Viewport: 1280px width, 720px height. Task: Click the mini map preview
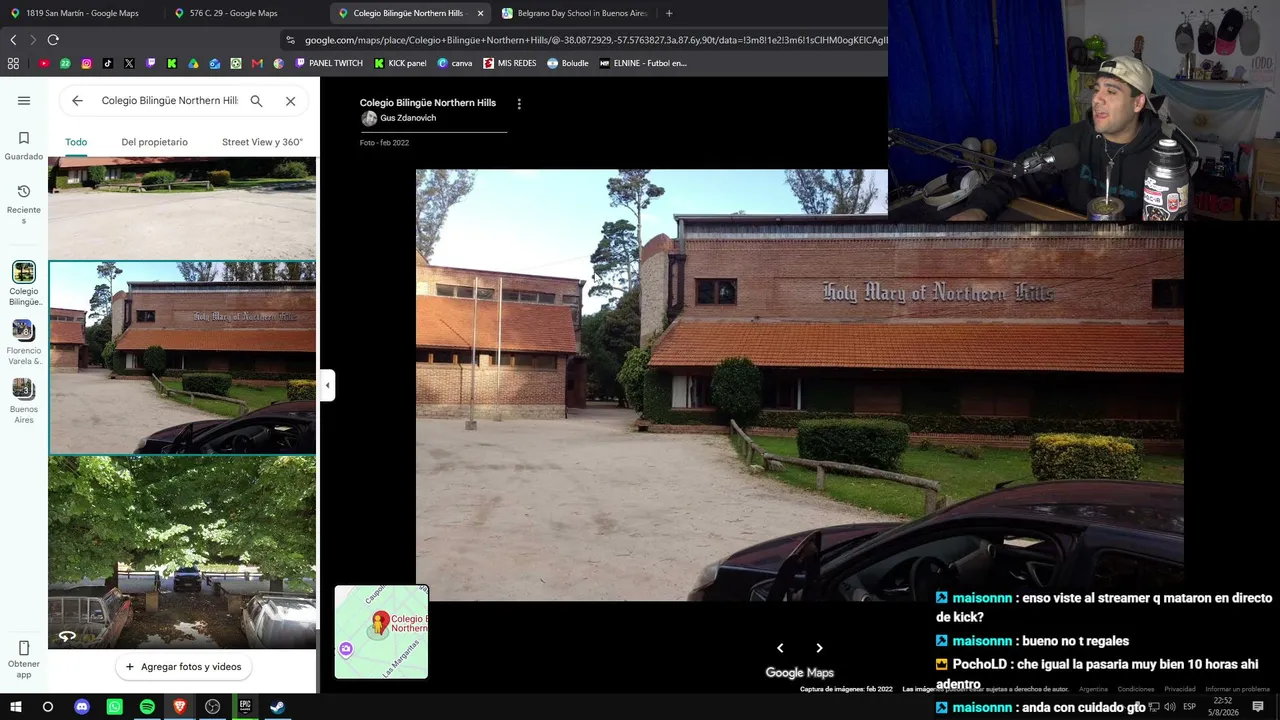point(381,632)
